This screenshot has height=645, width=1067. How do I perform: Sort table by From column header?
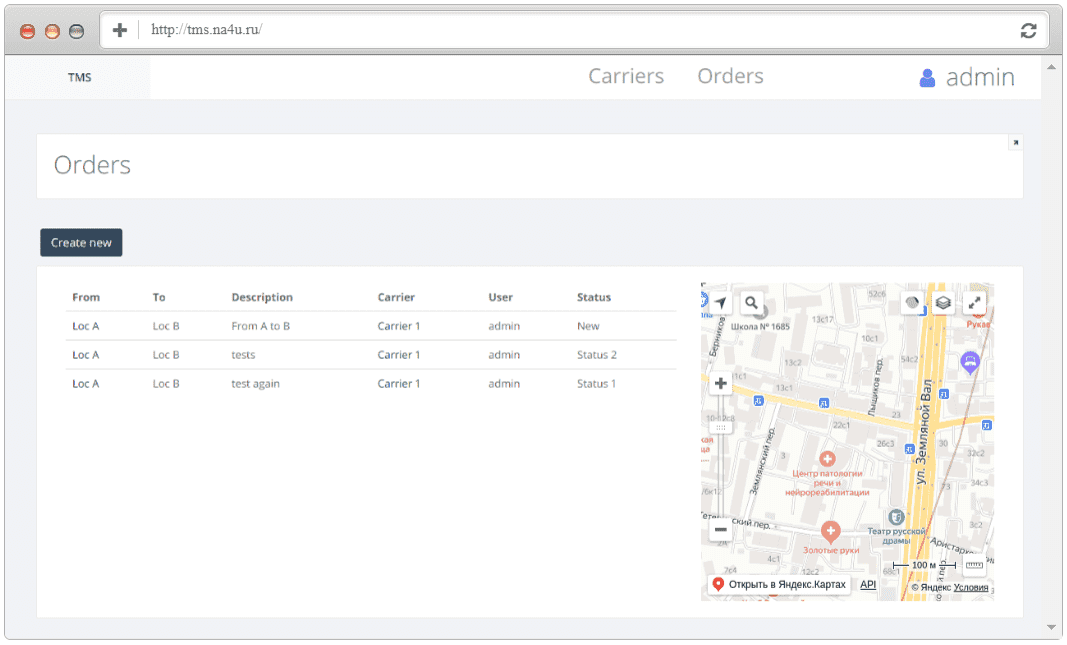click(x=86, y=297)
